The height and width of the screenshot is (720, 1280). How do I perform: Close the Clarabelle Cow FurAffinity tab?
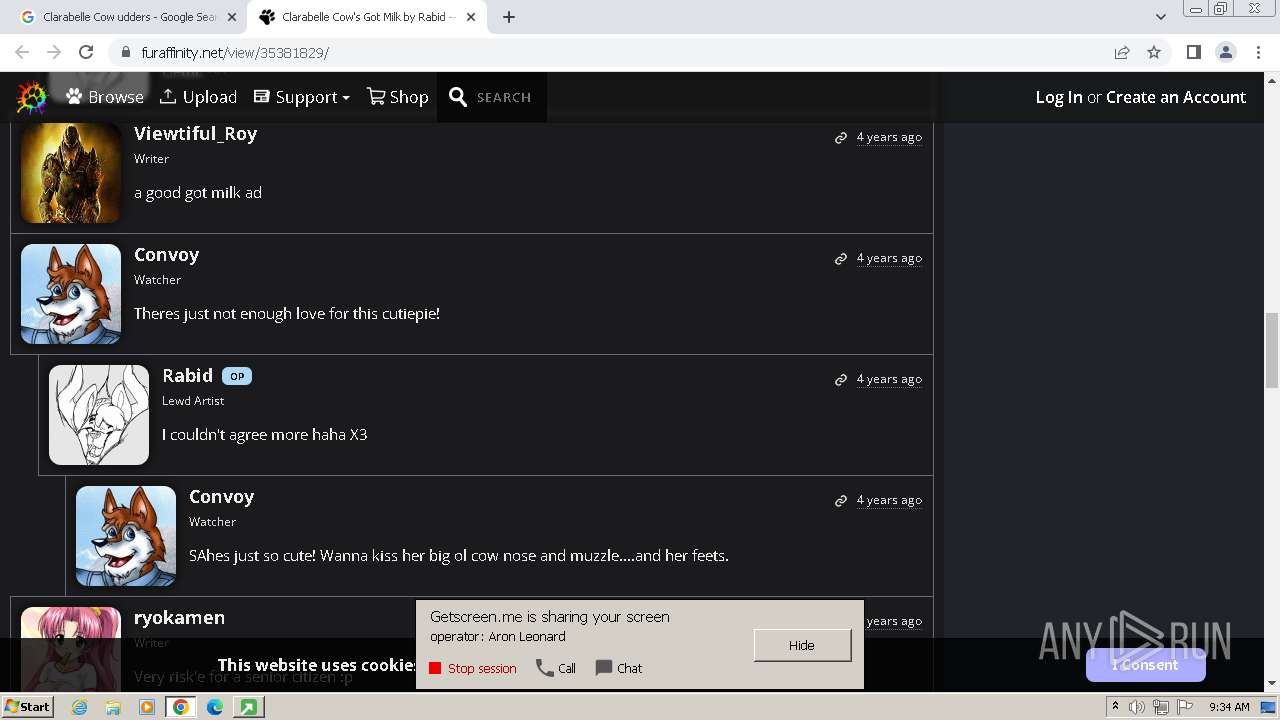[471, 17]
